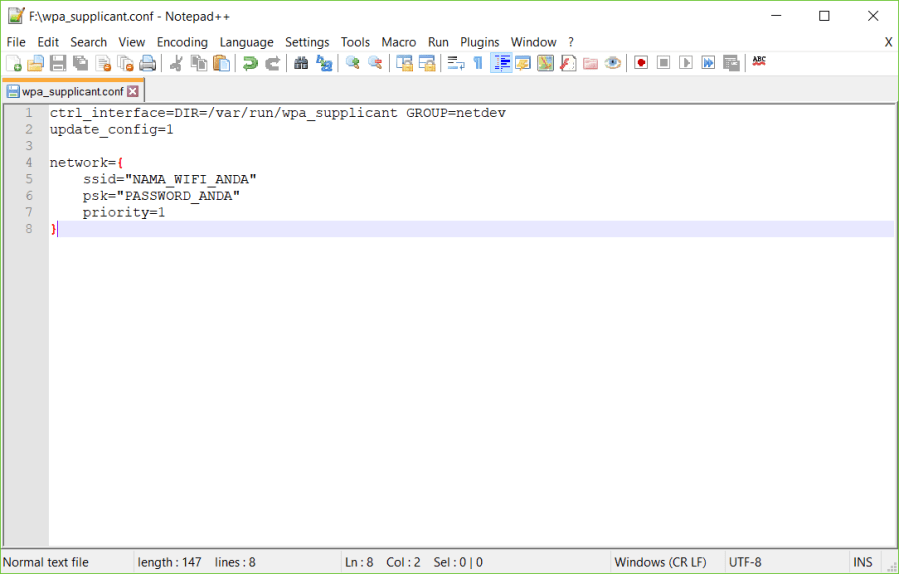
Task: Close wpa_supplicant.conf tab with red X
Action: pos(132,91)
